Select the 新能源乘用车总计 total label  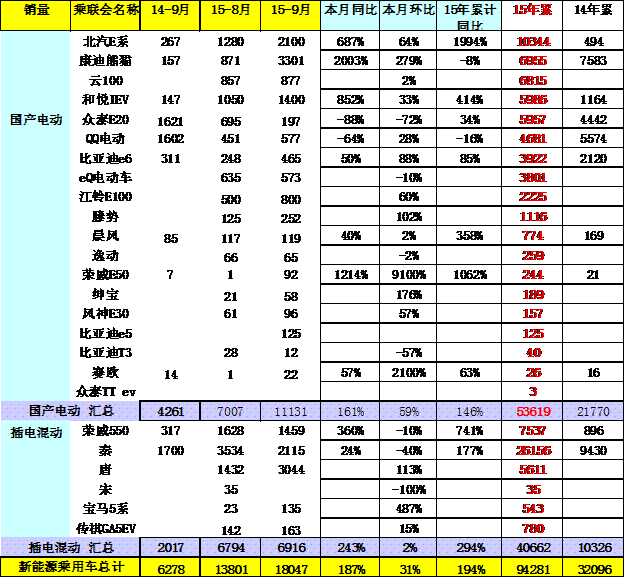pyautogui.click(x=71, y=566)
